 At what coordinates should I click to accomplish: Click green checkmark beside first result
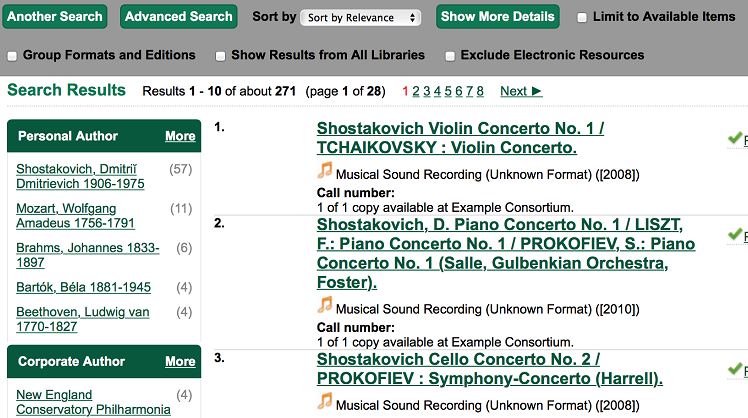pyautogui.click(x=735, y=138)
